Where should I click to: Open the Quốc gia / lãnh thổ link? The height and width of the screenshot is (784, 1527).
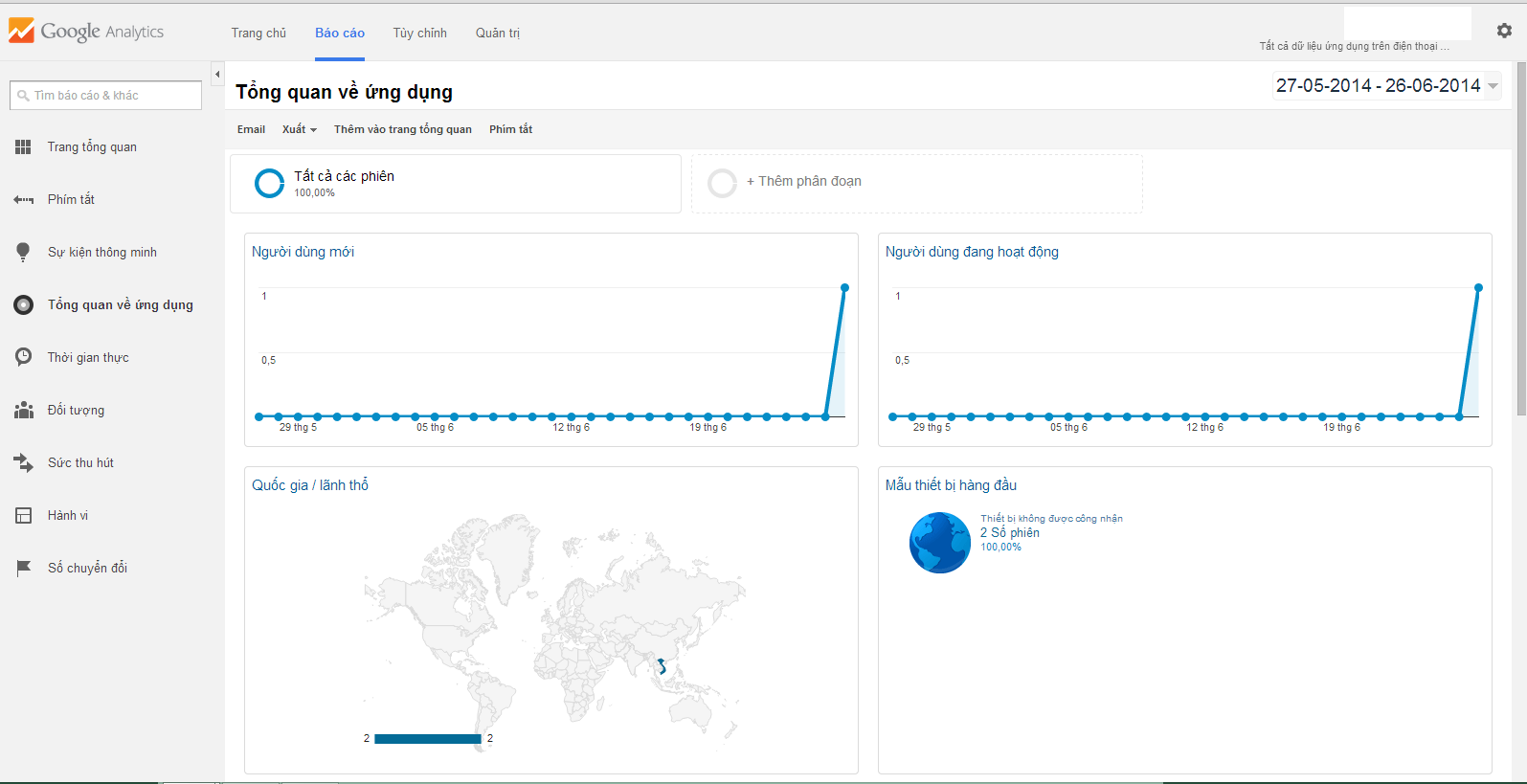coord(310,485)
